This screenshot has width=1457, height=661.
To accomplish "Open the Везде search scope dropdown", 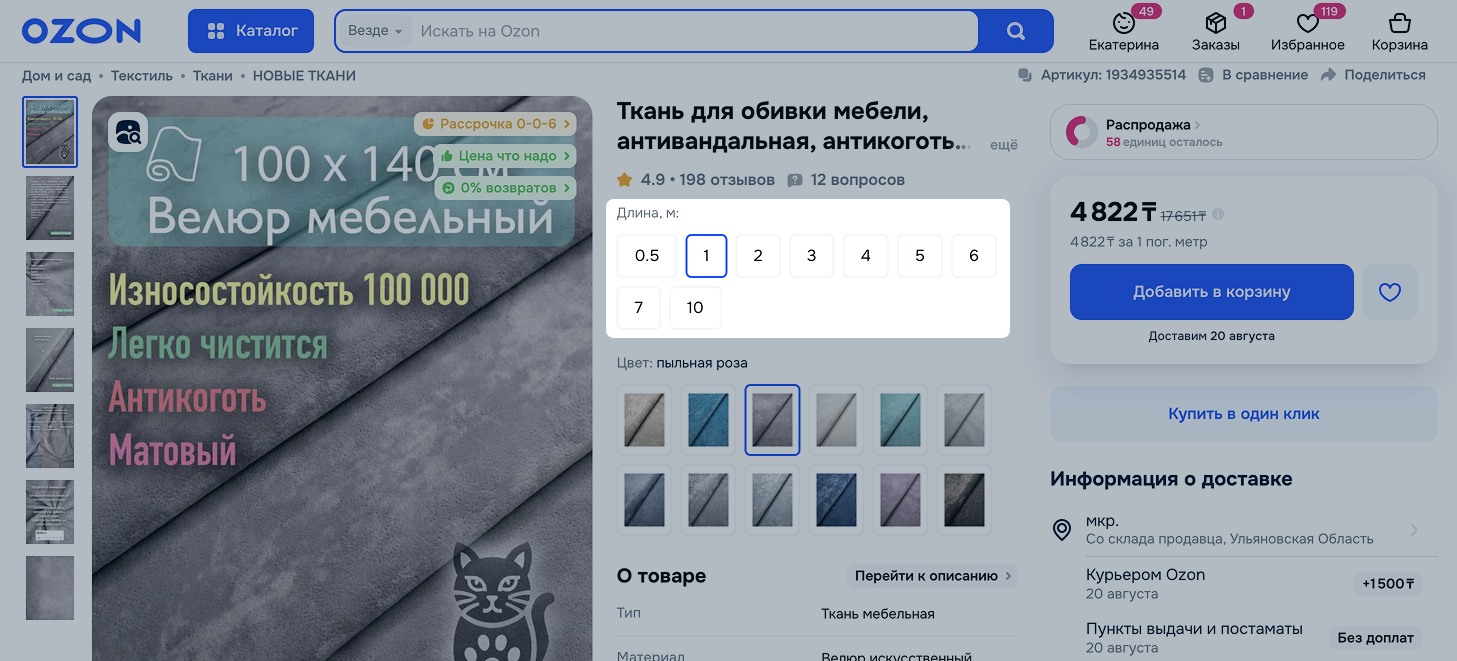I will 374,31.
